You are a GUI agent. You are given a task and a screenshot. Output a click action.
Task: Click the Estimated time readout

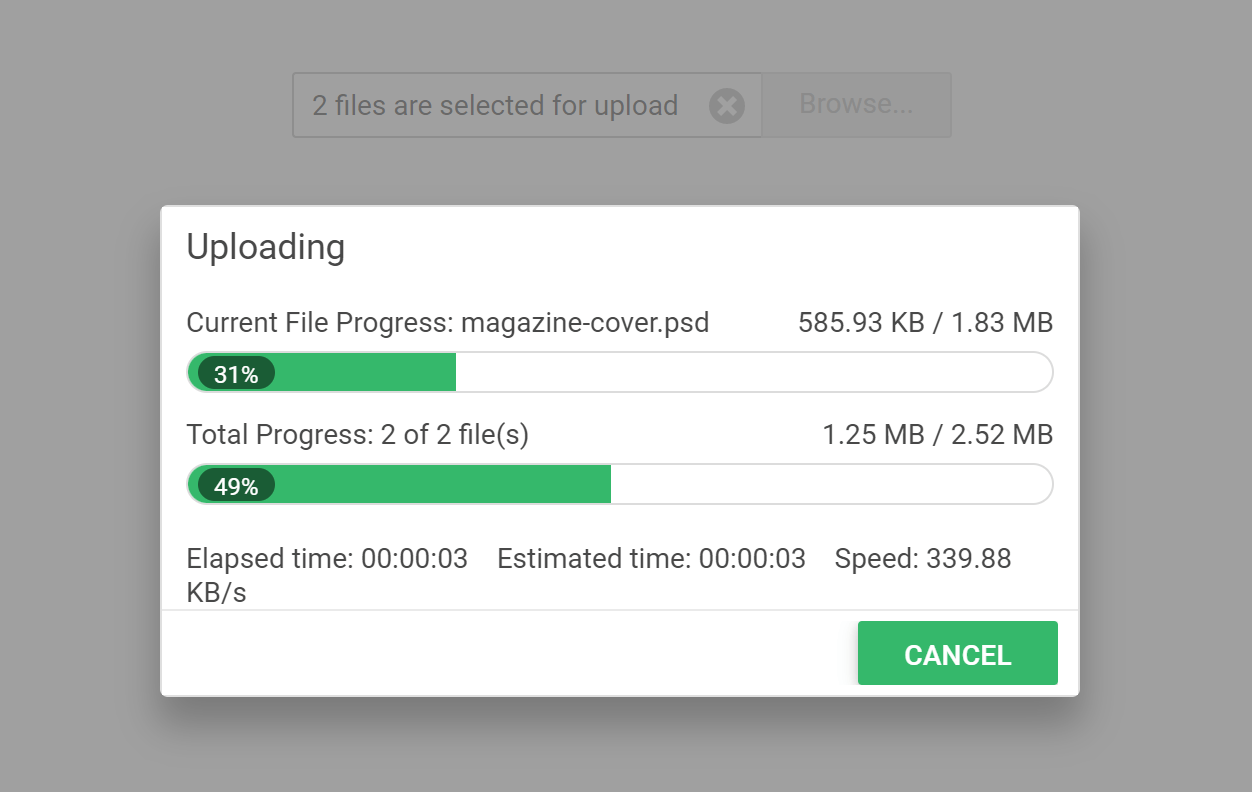[651, 559]
